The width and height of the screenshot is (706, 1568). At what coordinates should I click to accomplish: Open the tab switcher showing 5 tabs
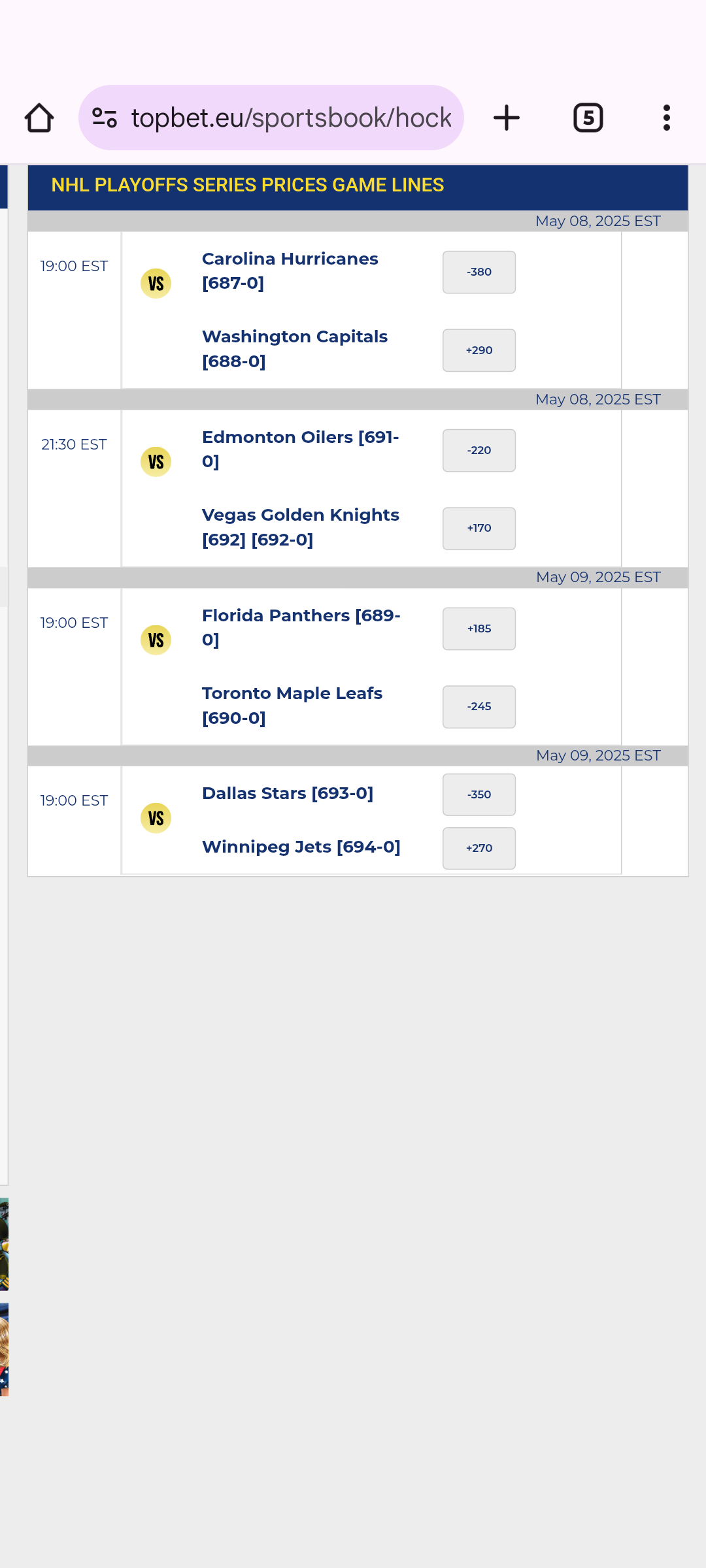588,118
